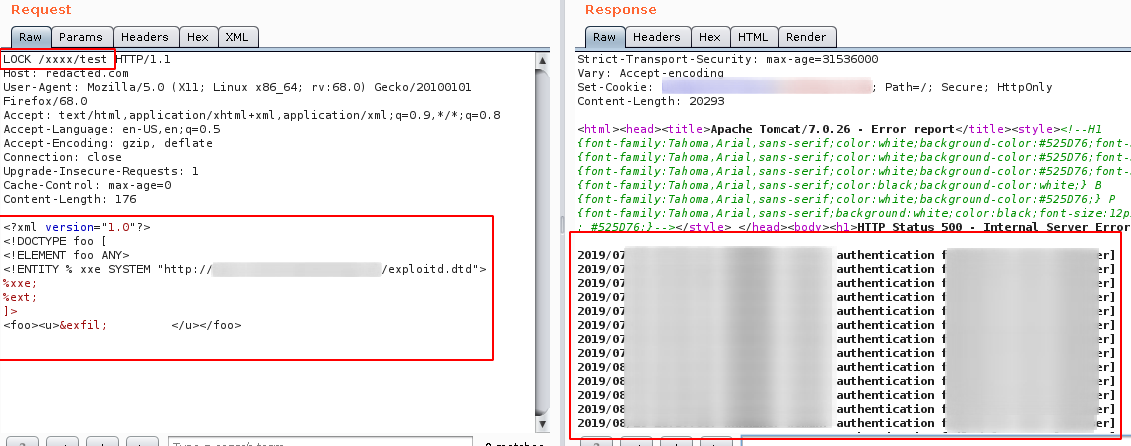This screenshot has width=1131, height=446.
Task: Click the 'Connection: close' header line
Action: click(x=63, y=157)
